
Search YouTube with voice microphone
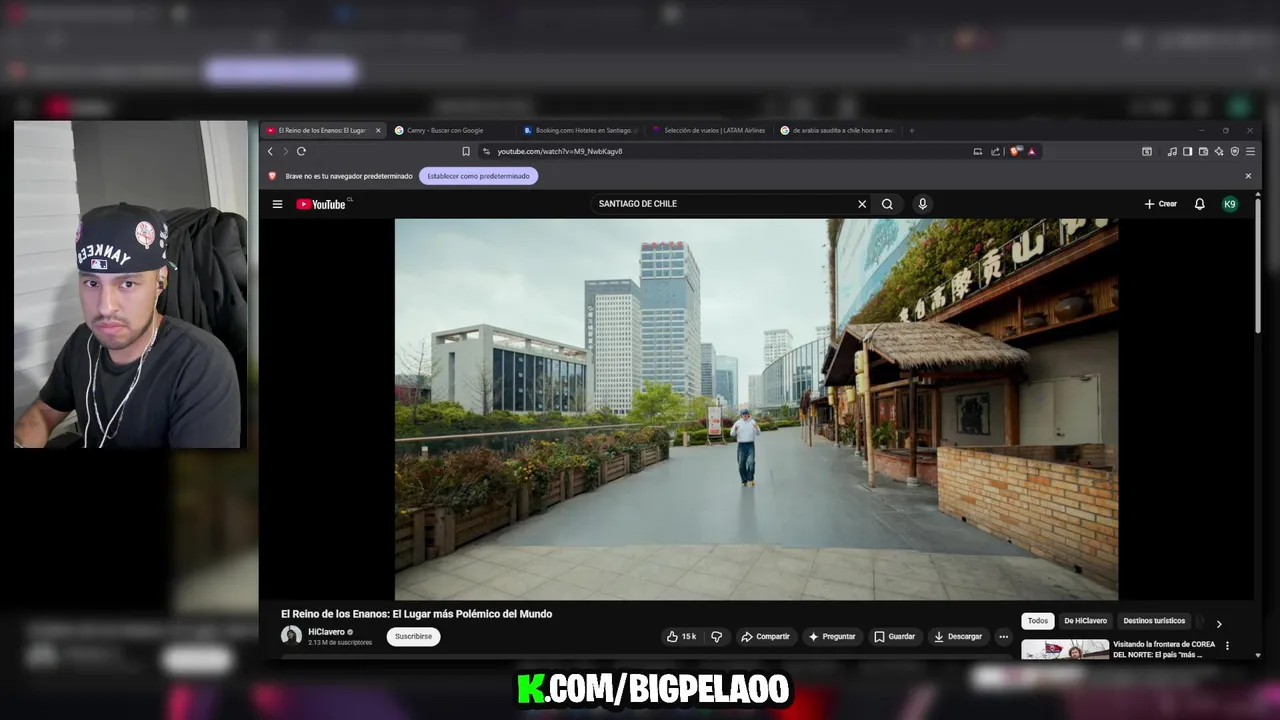coord(922,204)
